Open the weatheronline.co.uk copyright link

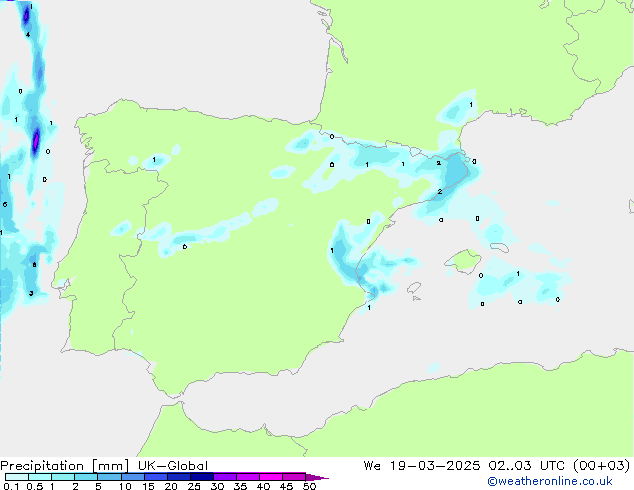(550, 481)
